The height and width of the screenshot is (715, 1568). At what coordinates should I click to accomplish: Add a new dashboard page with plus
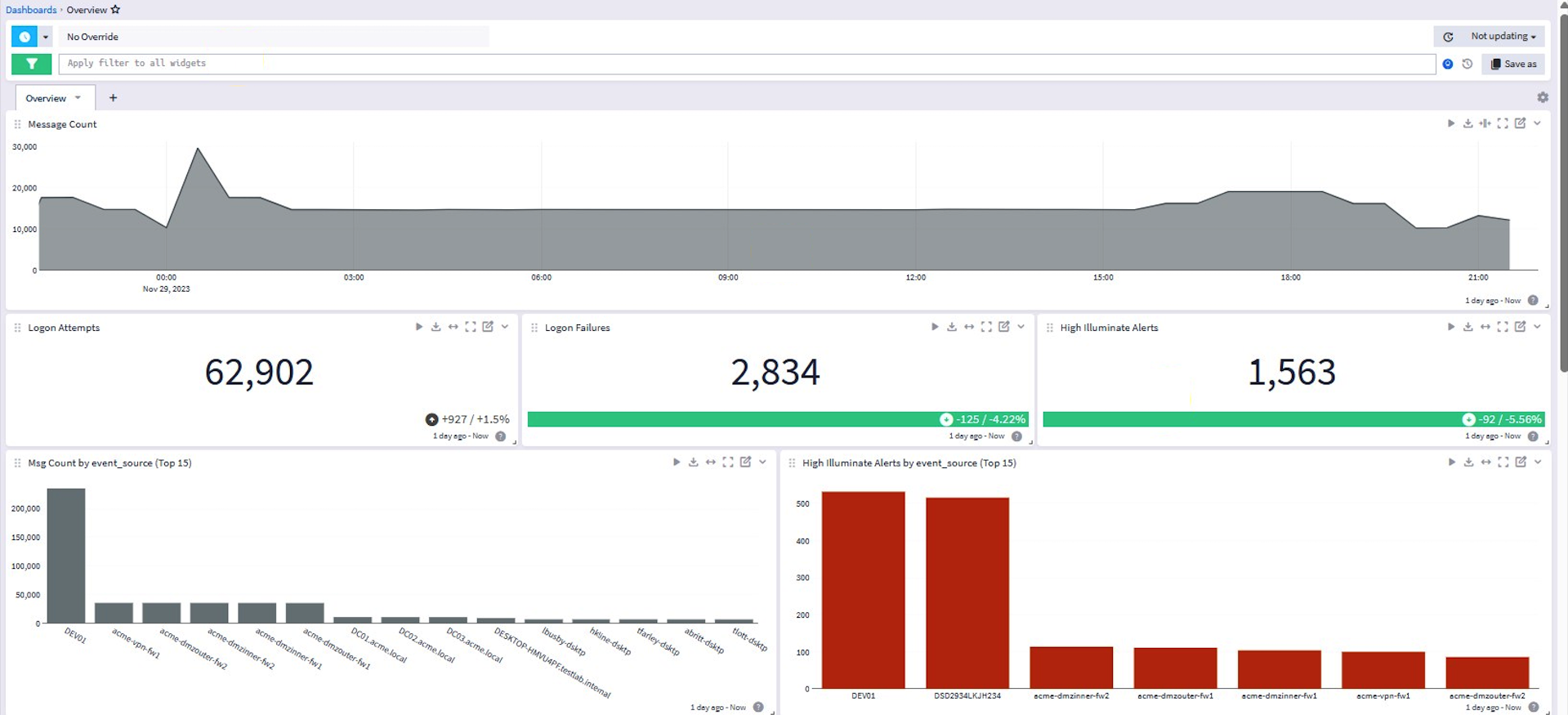(x=113, y=98)
